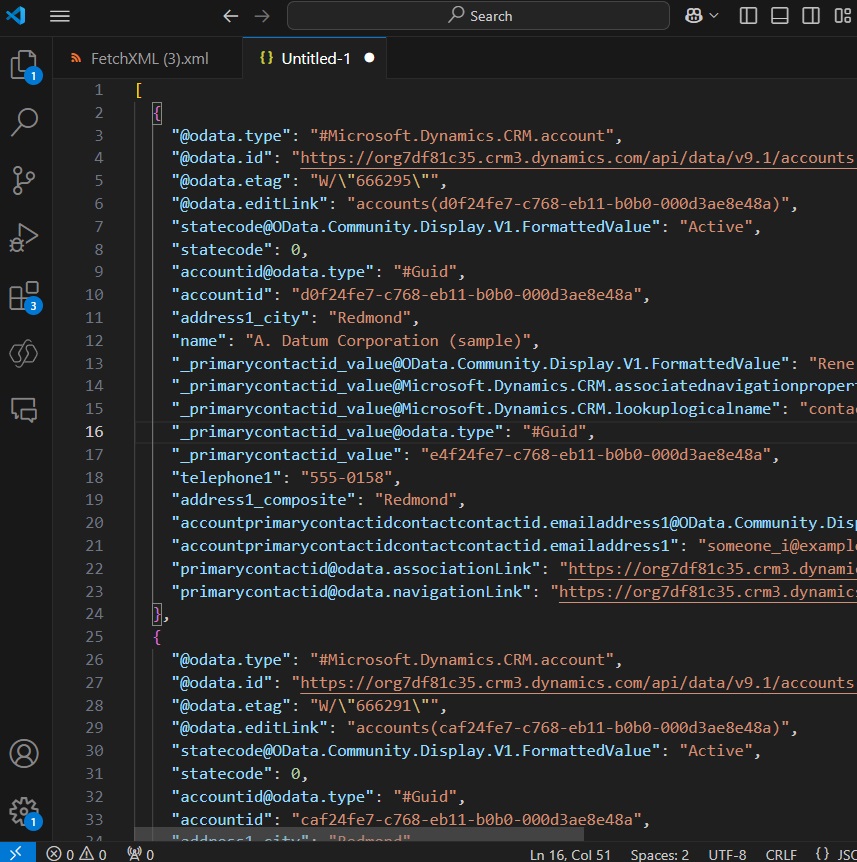Click the CRLF end-of-line indicator
This screenshot has height=862, width=857.
tap(781, 854)
